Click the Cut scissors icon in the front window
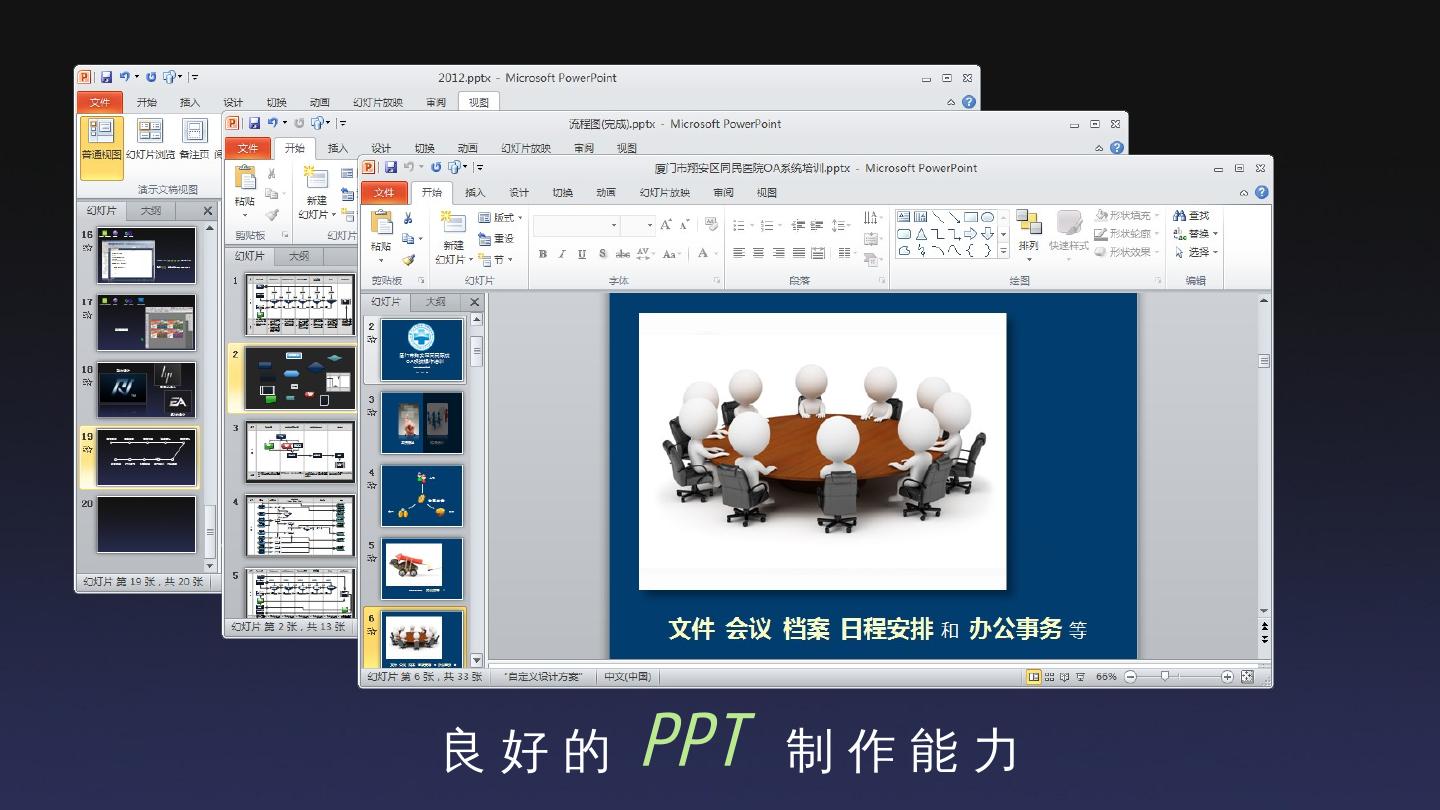 (408, 218)
